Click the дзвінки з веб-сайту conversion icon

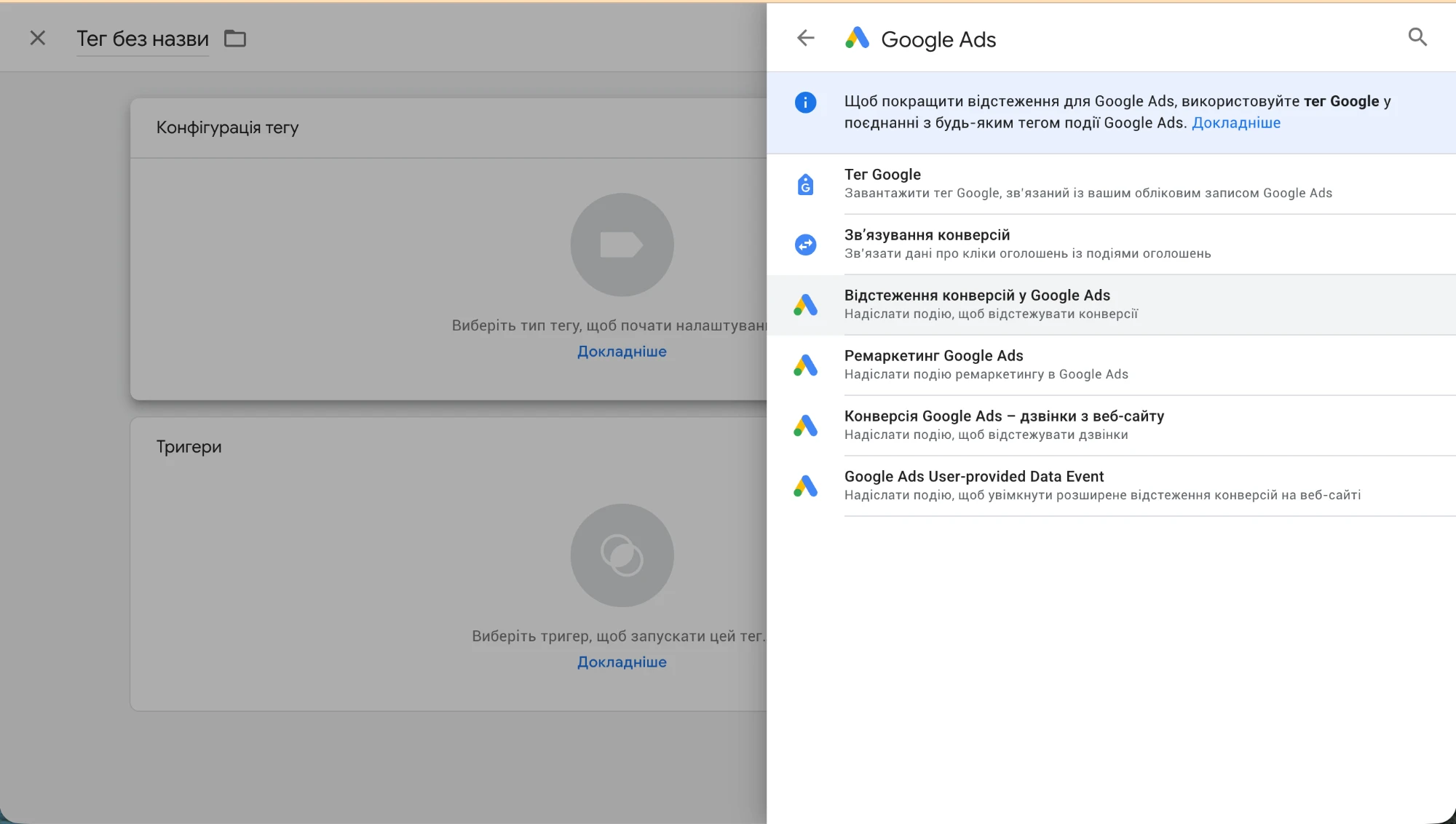point(805,426)
